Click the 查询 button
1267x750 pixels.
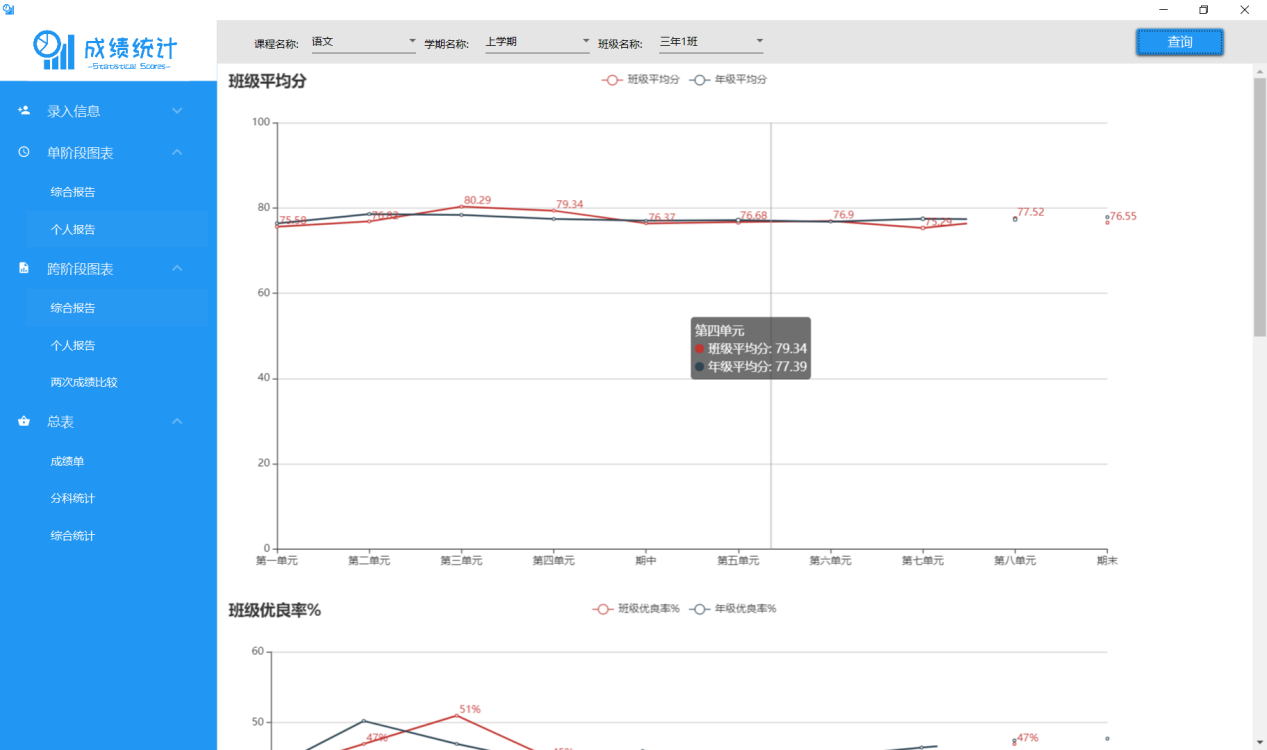pos(1179,42)
